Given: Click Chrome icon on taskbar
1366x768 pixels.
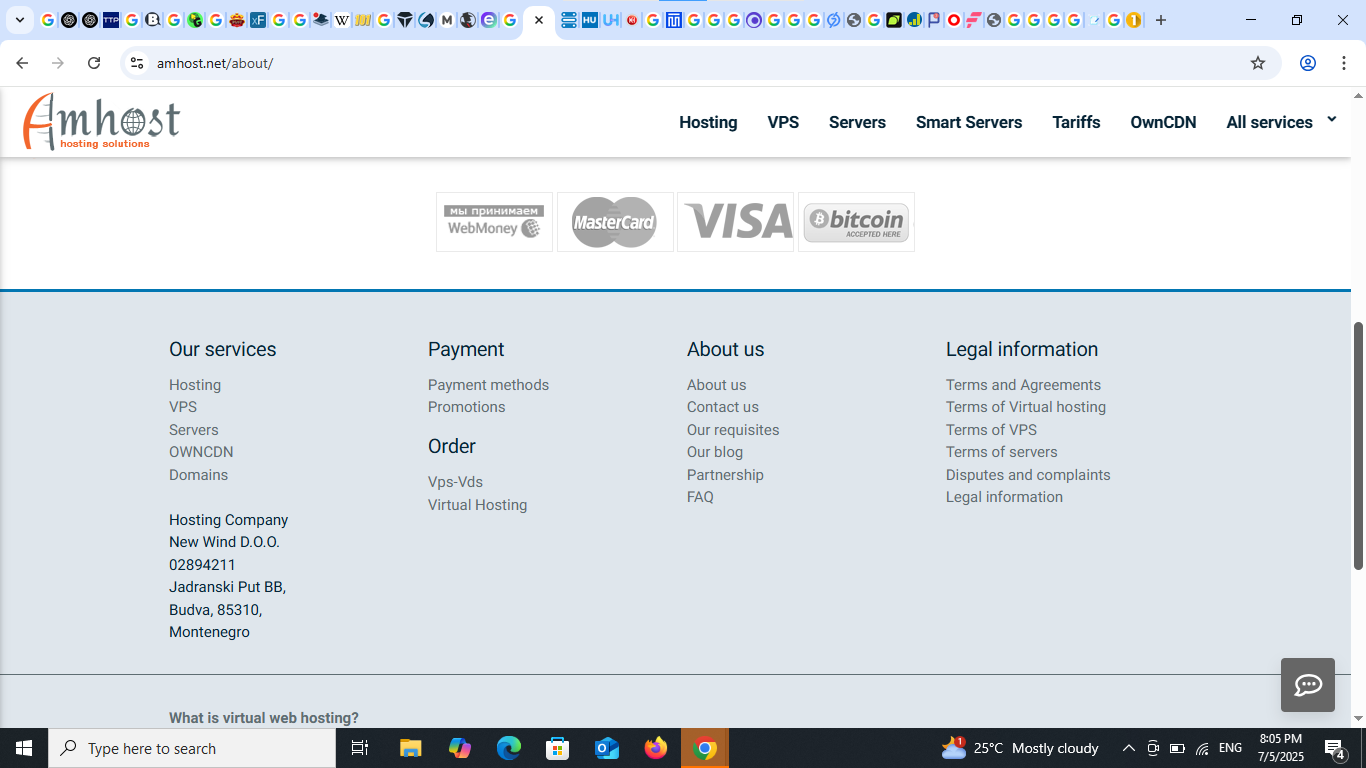Looking at the screenshot, I should (705, 748).
